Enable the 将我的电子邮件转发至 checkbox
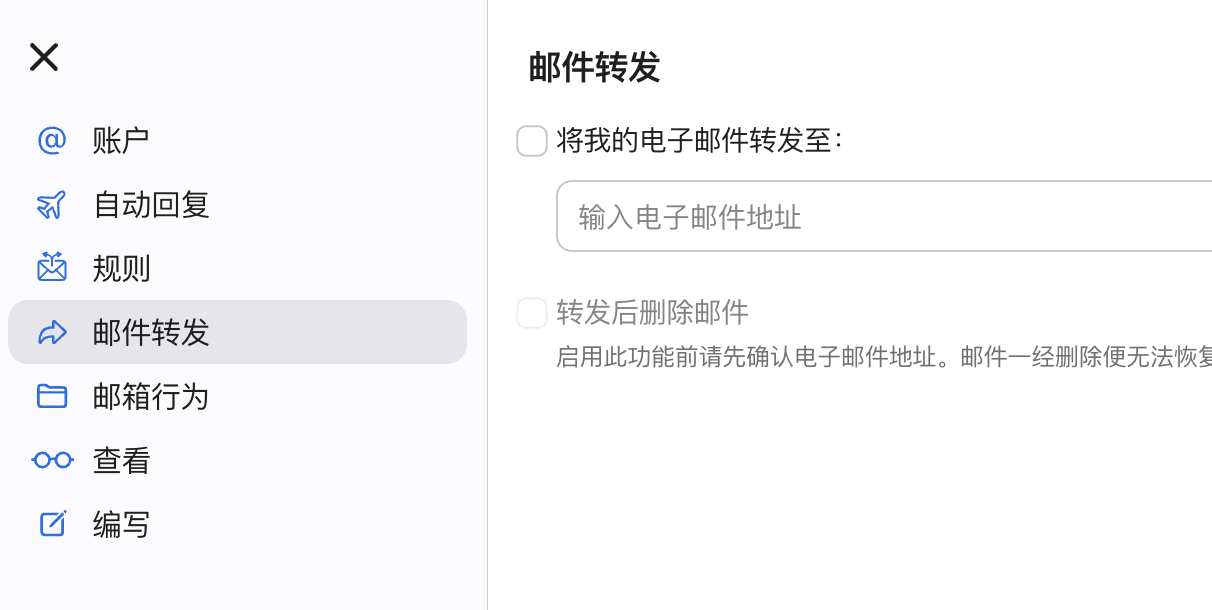This screenshot has height=610, width=1212. click(532, 141)
